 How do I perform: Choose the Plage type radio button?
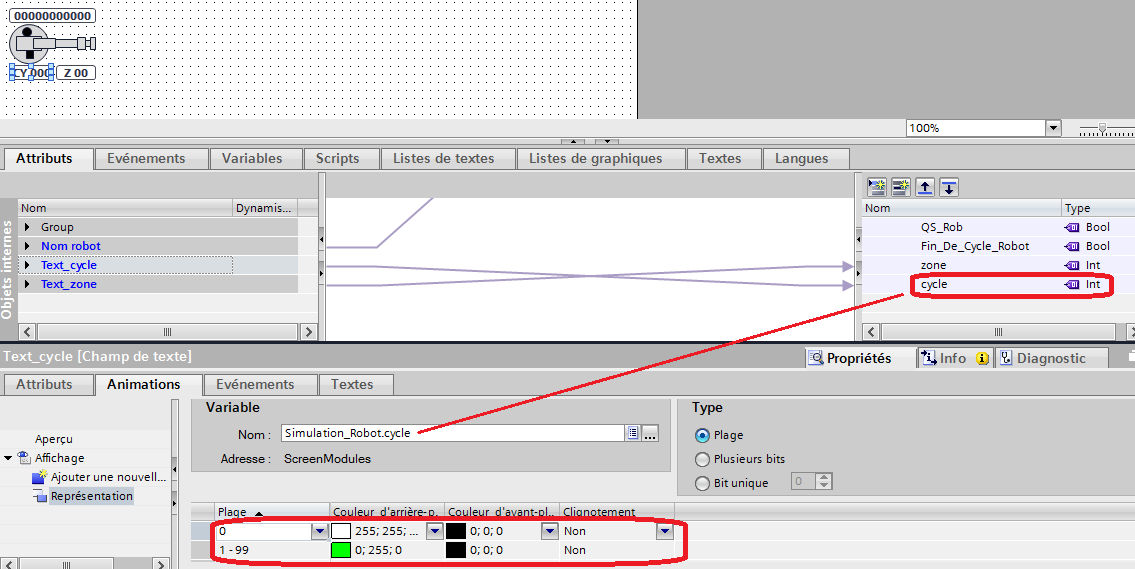[701, 436]
